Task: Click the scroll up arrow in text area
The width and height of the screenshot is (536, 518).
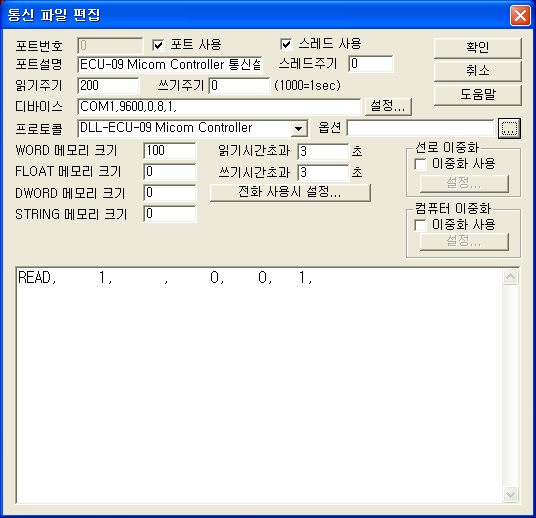Action: (510, 277)
